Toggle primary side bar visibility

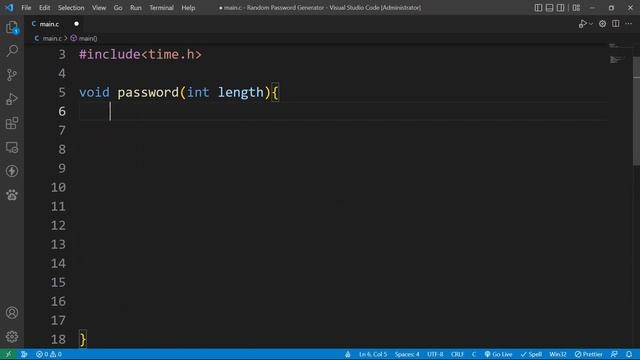(x=538, y=8)
